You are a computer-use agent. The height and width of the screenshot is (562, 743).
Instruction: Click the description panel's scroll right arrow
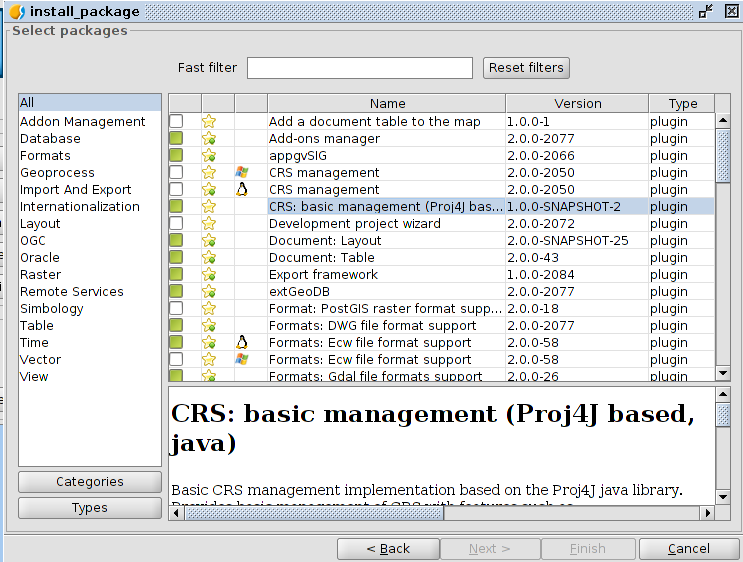click(x=707, y=513)
